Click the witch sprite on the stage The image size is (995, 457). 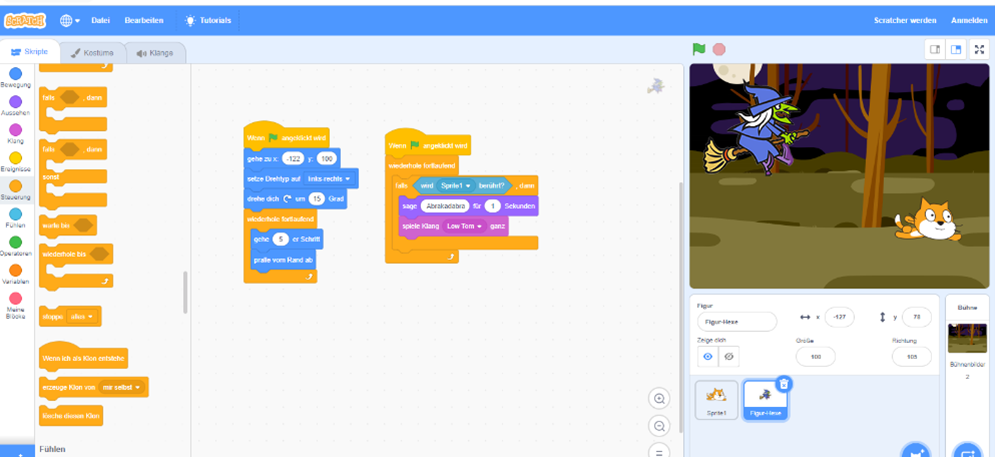coord(758,129)
